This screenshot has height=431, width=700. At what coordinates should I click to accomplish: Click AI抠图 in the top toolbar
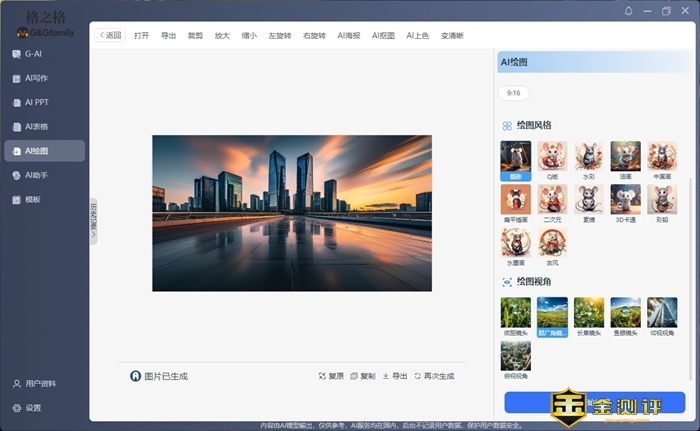(x=383, y=35)
